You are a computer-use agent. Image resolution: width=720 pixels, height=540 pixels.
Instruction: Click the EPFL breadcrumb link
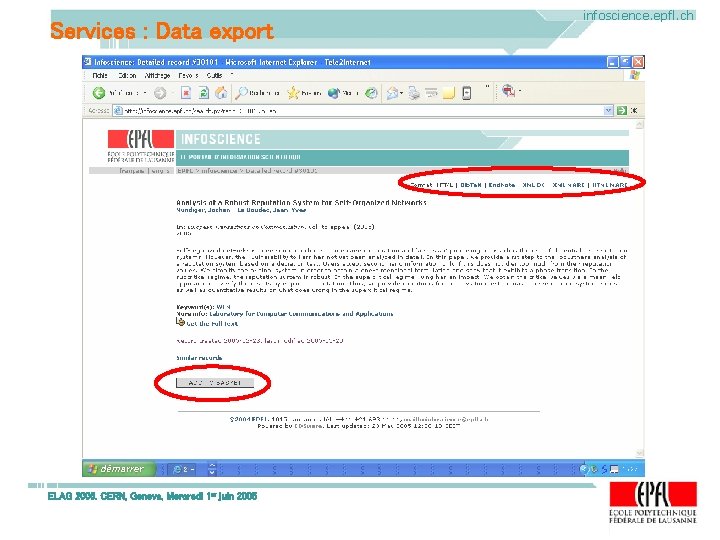point(185,171)
